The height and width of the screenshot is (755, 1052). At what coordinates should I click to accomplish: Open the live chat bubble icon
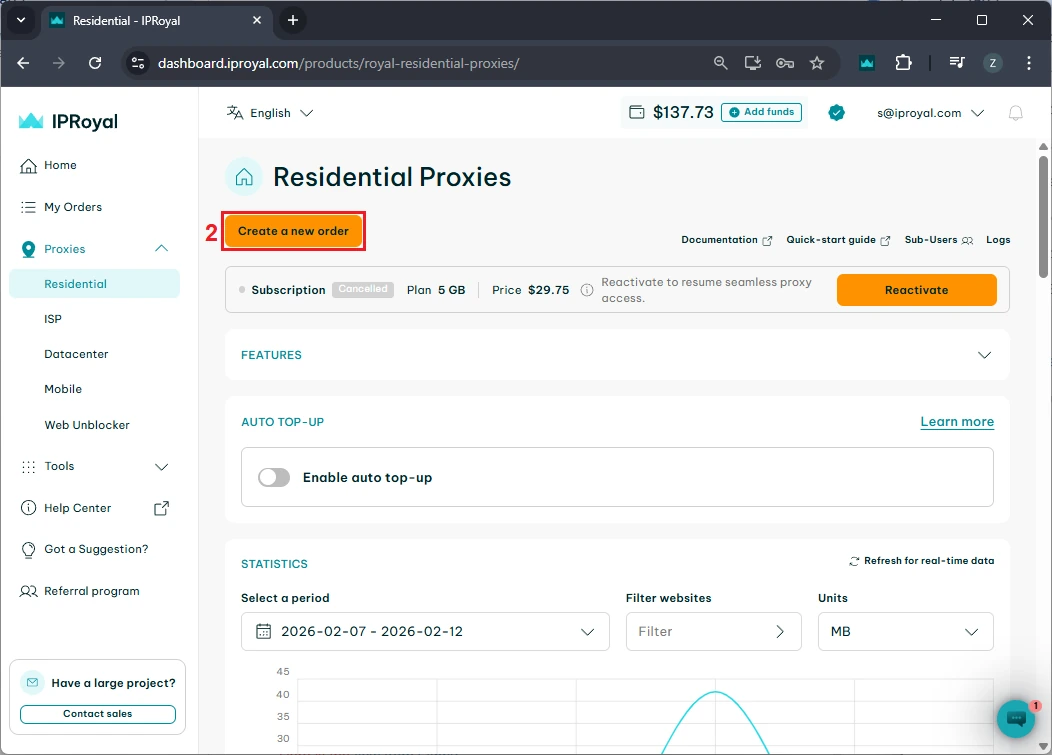(1015, 718)
